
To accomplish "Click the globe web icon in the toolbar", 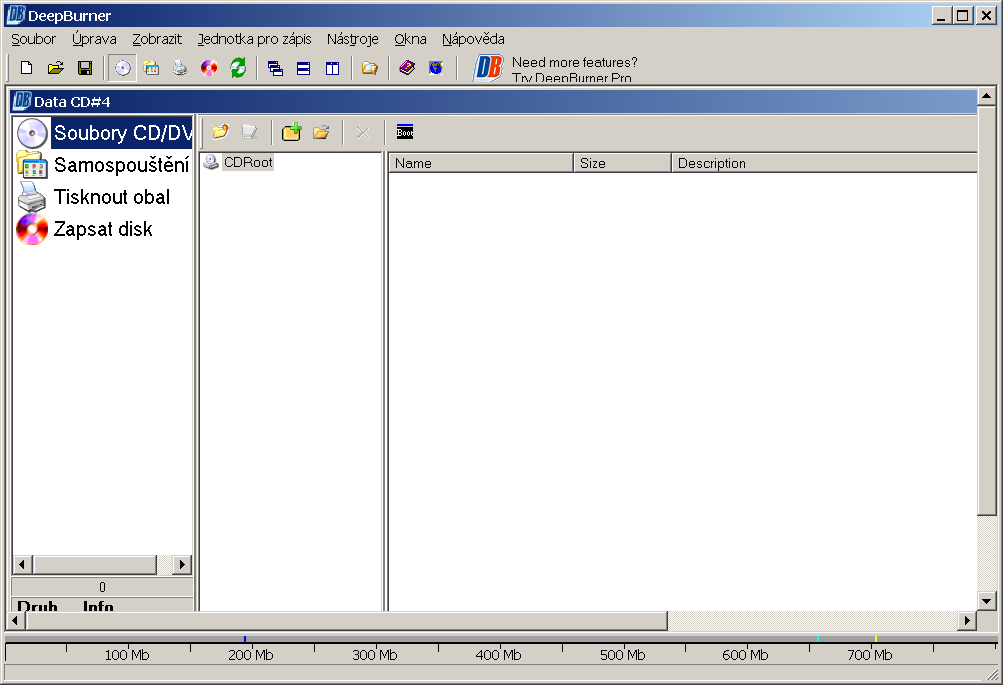I will coord(436,68).
